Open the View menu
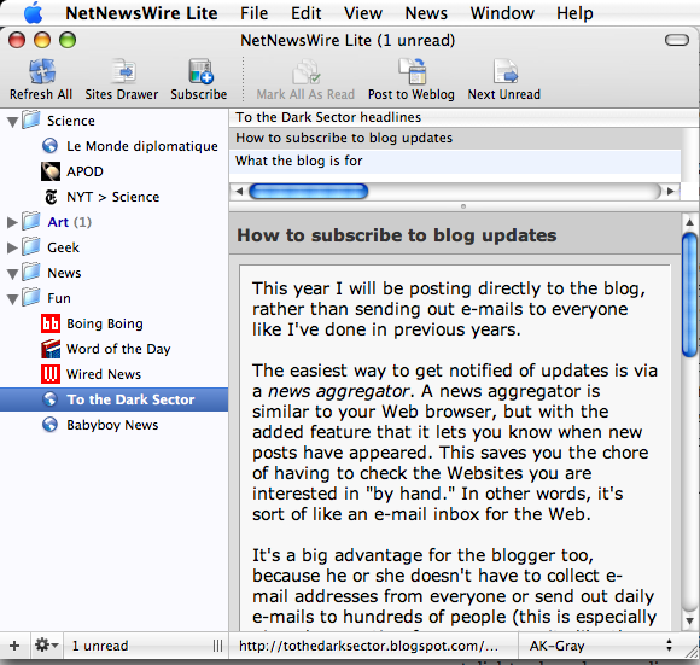The width and height of the screenshot is (700, 665). tap(363, 13)
